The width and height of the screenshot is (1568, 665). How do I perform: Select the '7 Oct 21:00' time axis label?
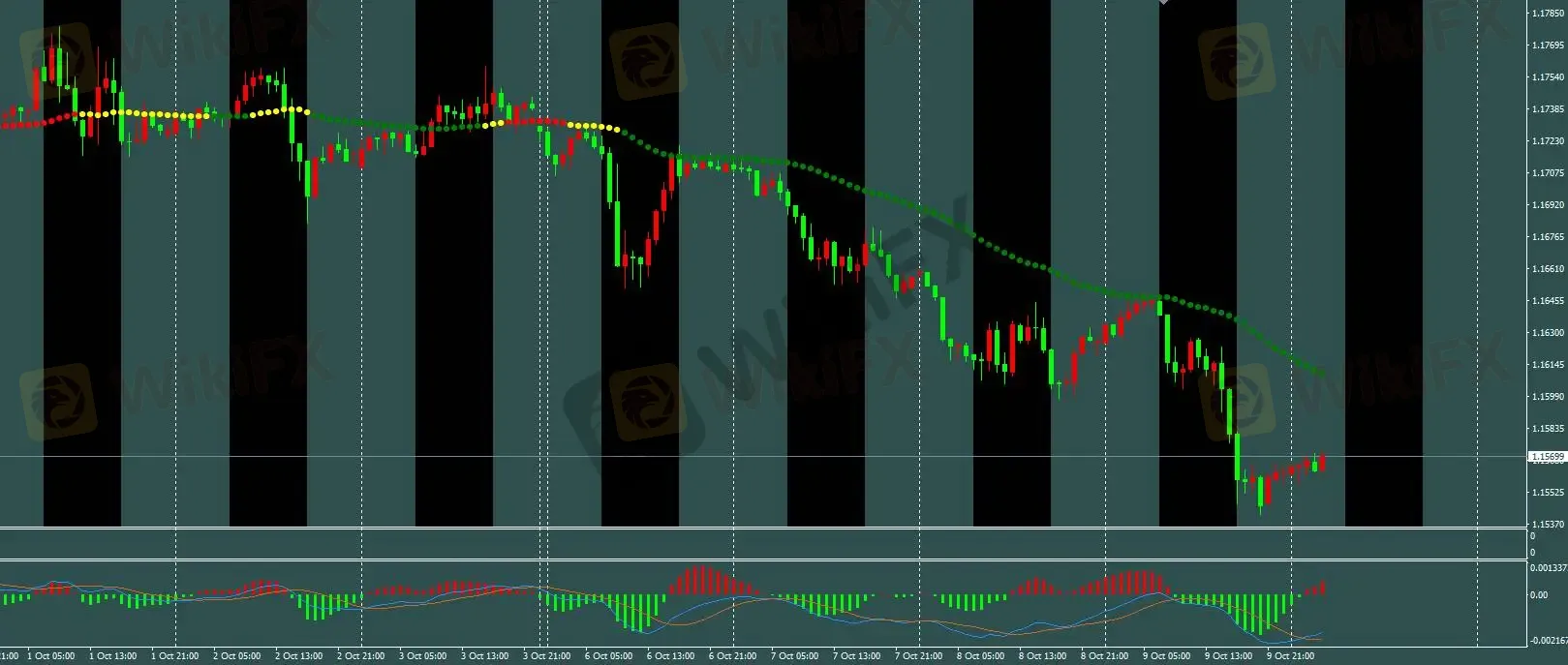click(x=919, y=656)
